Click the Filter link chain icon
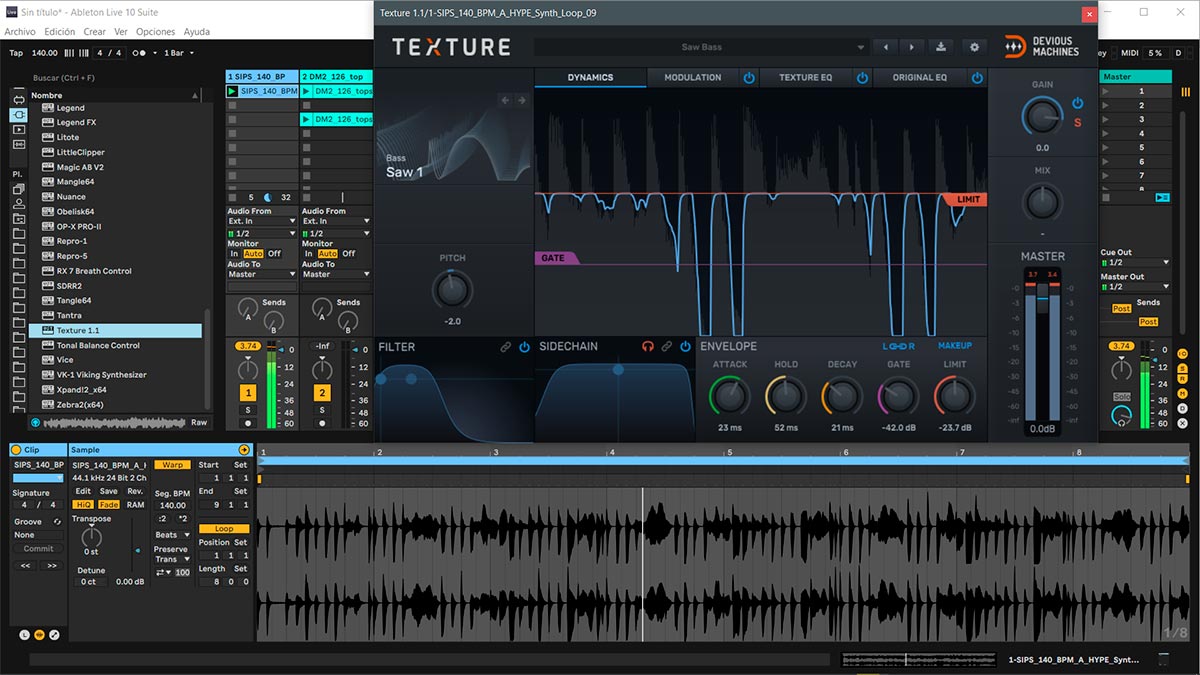 click(x=506, y=347)
